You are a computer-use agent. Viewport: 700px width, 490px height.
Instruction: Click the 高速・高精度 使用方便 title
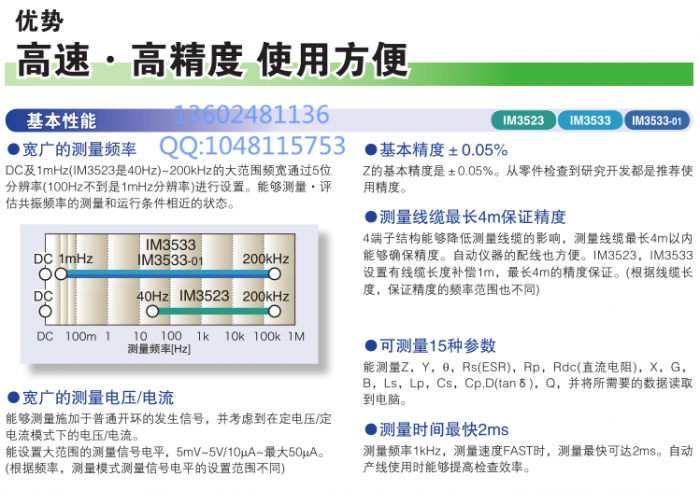[x=212, y=59]
